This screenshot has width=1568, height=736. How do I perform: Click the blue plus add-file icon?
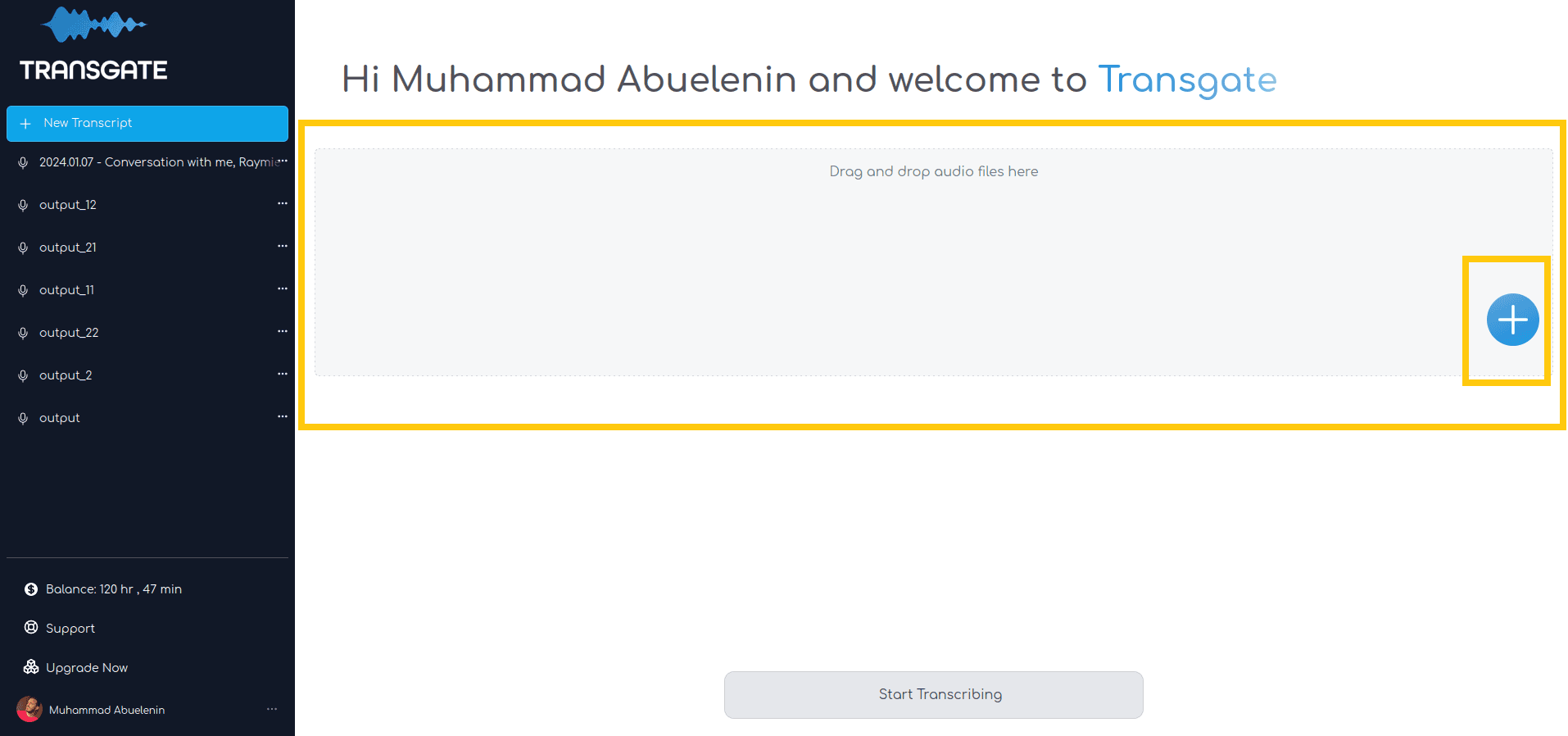pyautogui.click(x=1512, y=320)
